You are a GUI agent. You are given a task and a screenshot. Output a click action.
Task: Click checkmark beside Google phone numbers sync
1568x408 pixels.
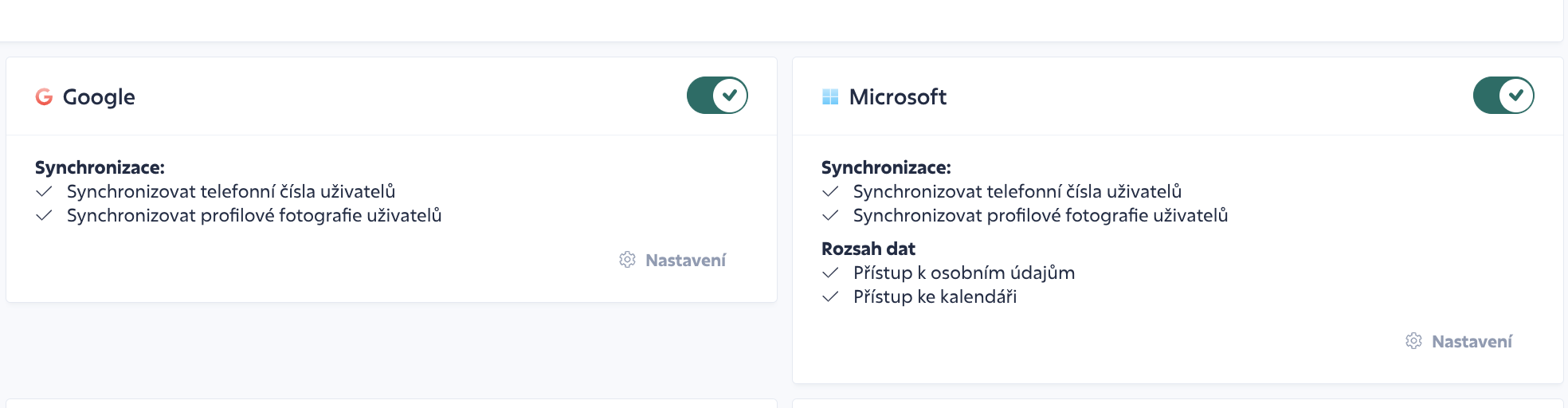point(44,191)
